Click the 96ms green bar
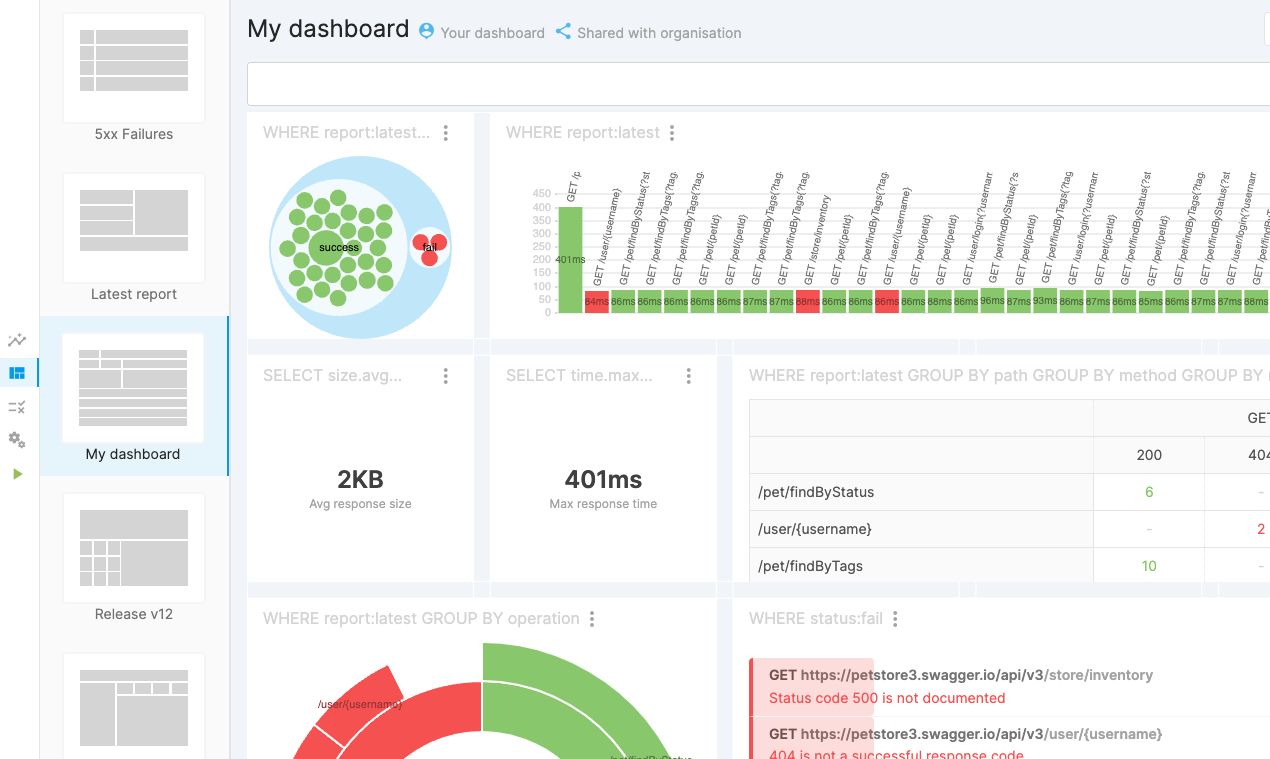1270x759 pixels. click(993, 300)
